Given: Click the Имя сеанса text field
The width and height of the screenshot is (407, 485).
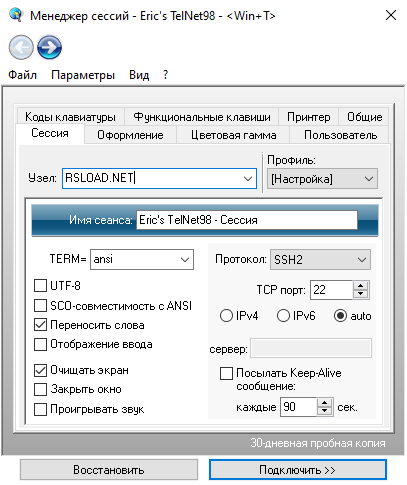Looking at the screenshot, I should pos(247,220).
